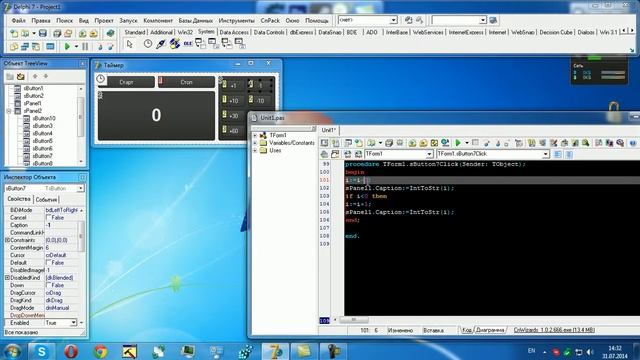The image size is (640, 360).
Task: Open the dropdown arrow next to the main toolbar Run button
Action: 76,47
